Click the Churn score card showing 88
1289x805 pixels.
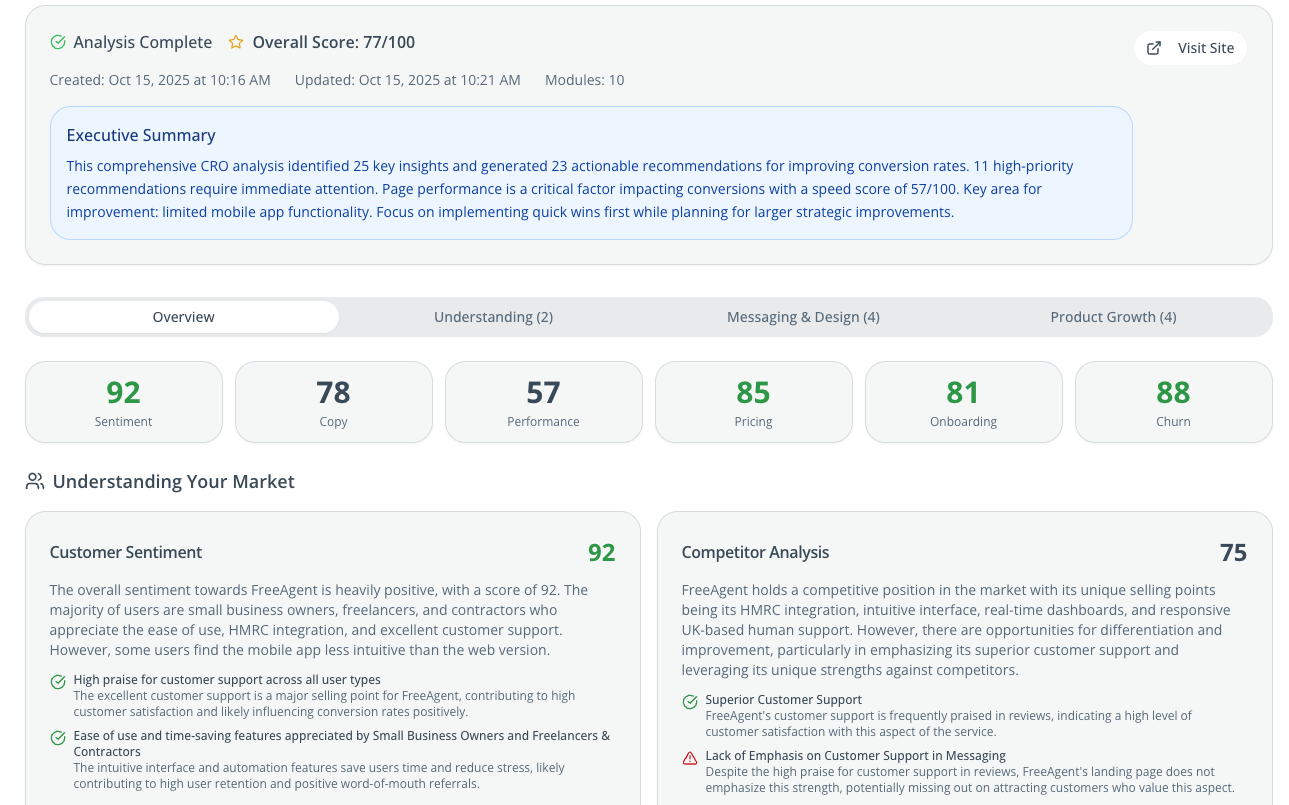[1174, 402]
